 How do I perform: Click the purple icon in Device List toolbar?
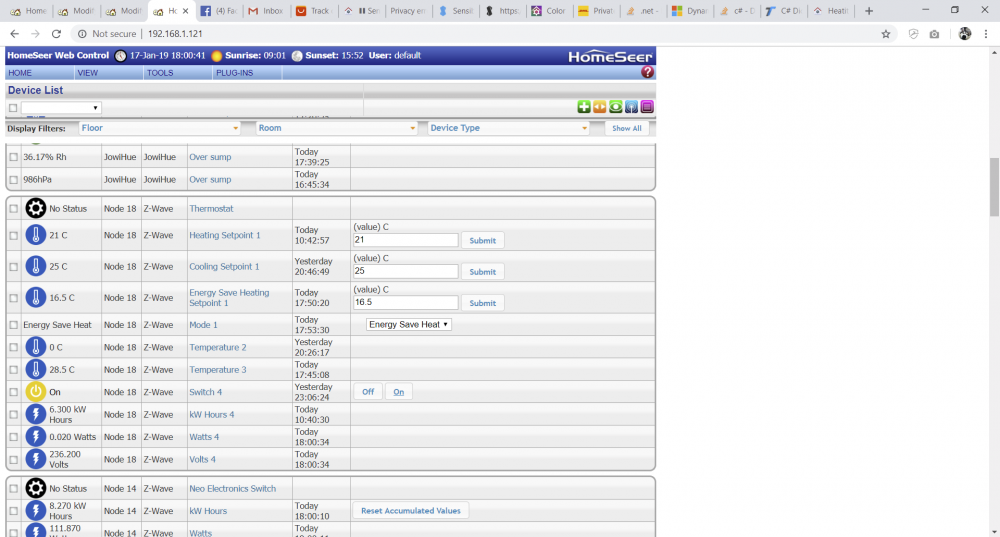pyautogui.click(x=647, y=107)
